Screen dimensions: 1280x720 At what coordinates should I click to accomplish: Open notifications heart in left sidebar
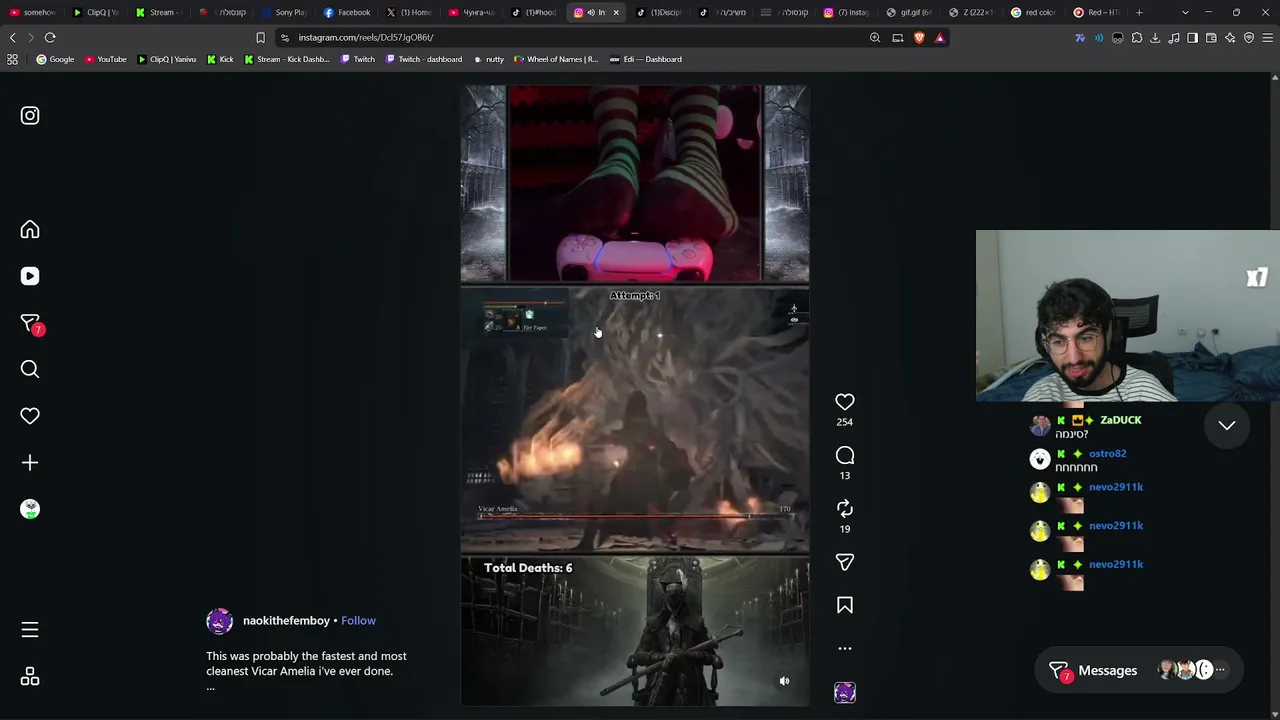pos(30,416)
